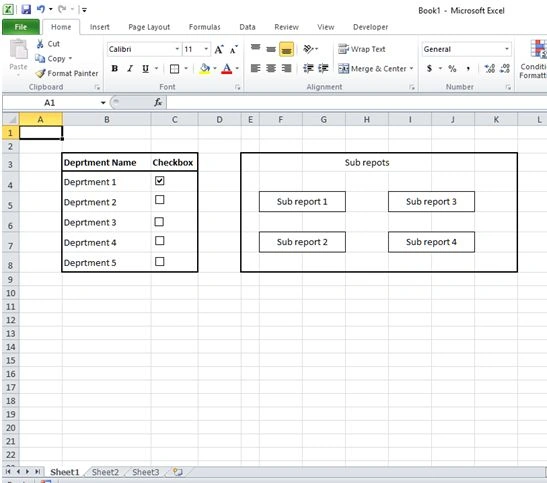Click the Increase Font Size icon
The image size is (547, 483).
[x=219, y=50]
